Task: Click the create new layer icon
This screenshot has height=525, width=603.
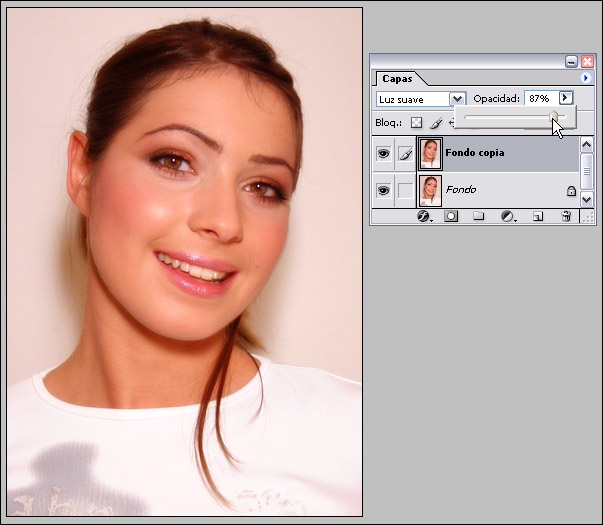Action: tap(537, 215)
